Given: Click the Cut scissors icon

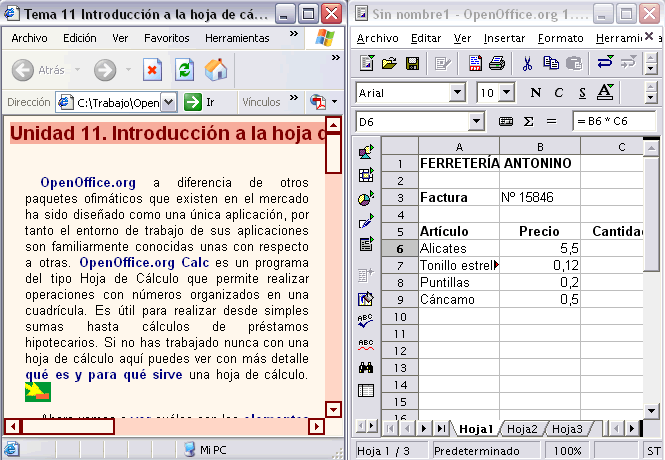Looking at the screenshot, I should coord(526,64).
